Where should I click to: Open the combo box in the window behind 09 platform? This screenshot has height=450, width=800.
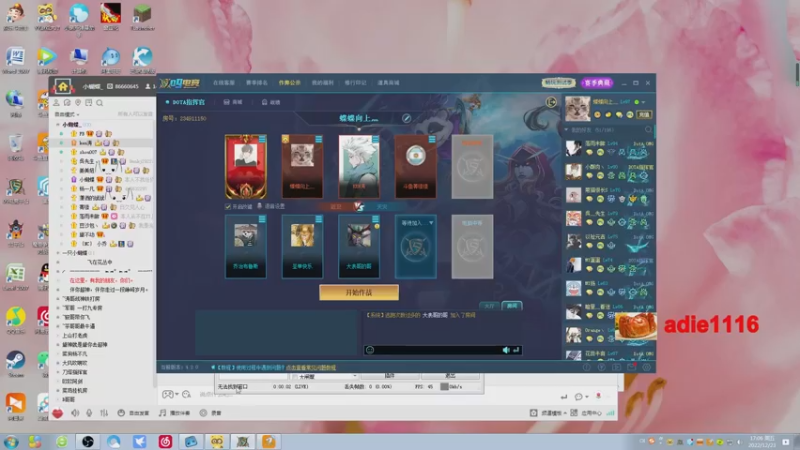tap(324, 377)
